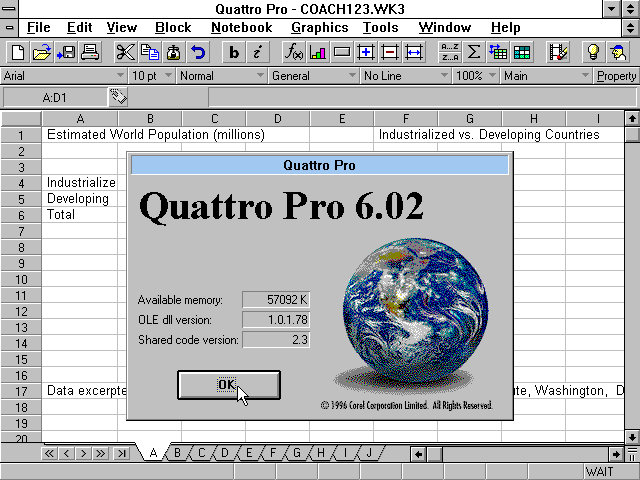The height and width of the screenshot is (480, 640).
Task: Click the horizontal scrollbar right arrow
Action: [x=616, y=454]
